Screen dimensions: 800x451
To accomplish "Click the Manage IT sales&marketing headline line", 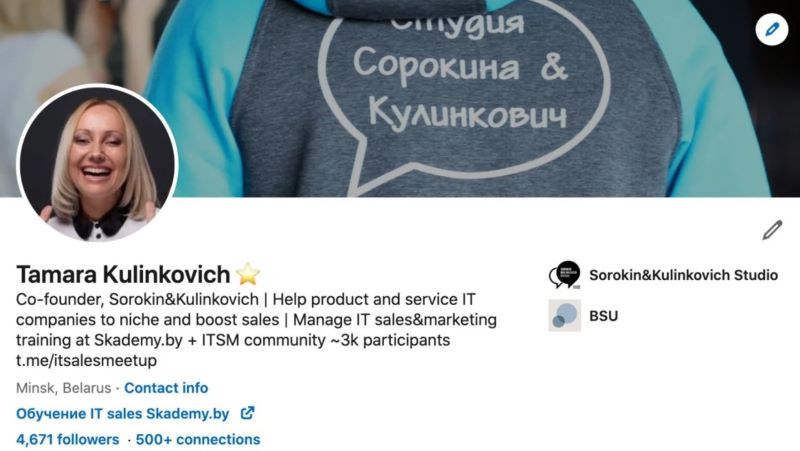I will click(x=395, y=319).
